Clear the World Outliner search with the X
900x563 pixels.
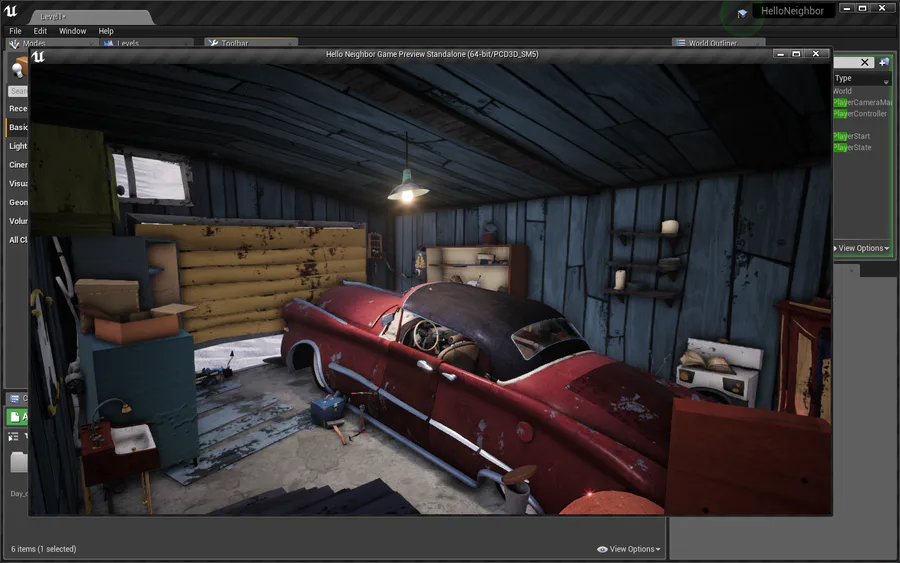pyautogui.click(x=865, y=62)
